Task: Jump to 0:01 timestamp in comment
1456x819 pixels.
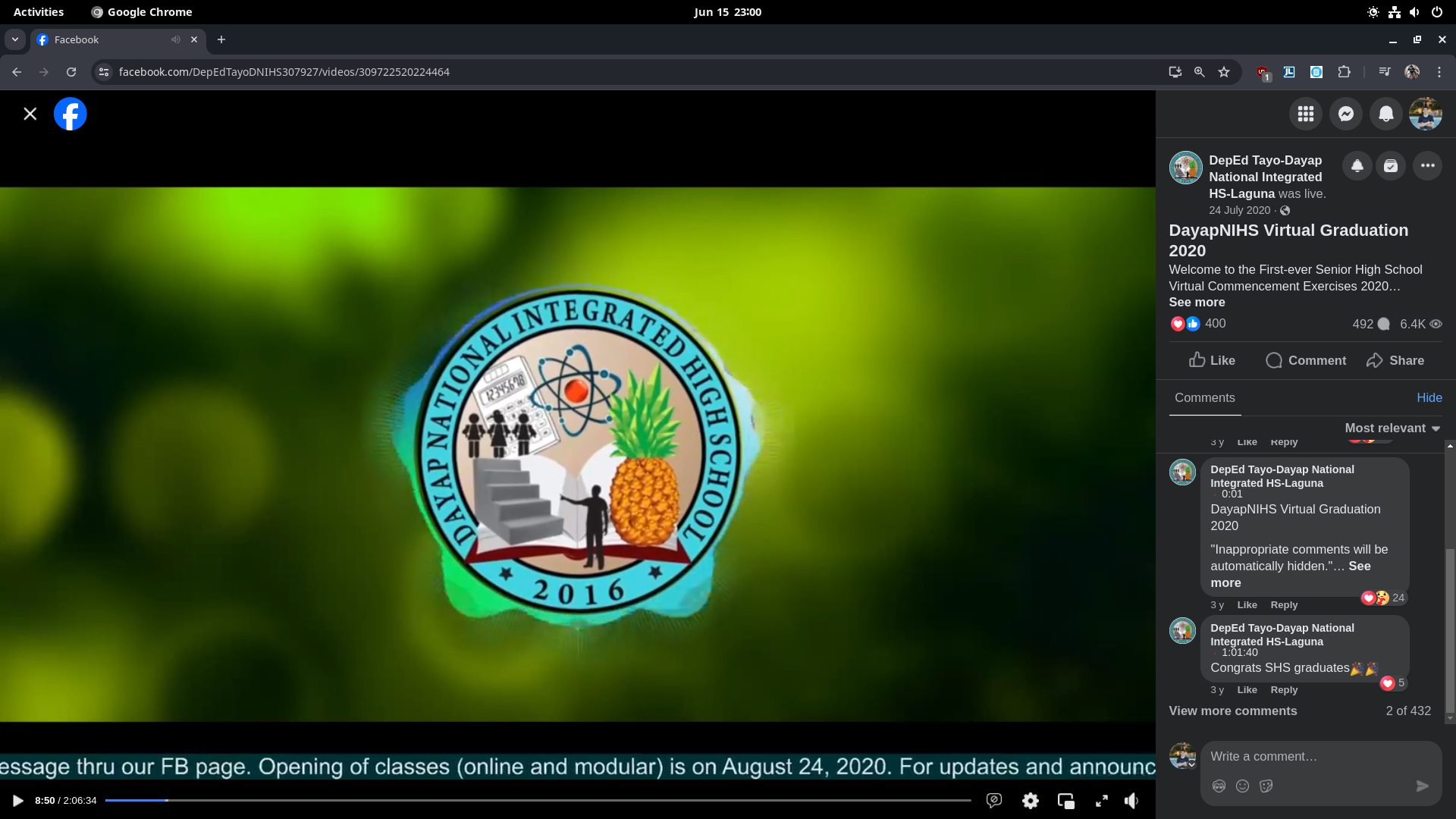Action: [x=1232, y=494]
